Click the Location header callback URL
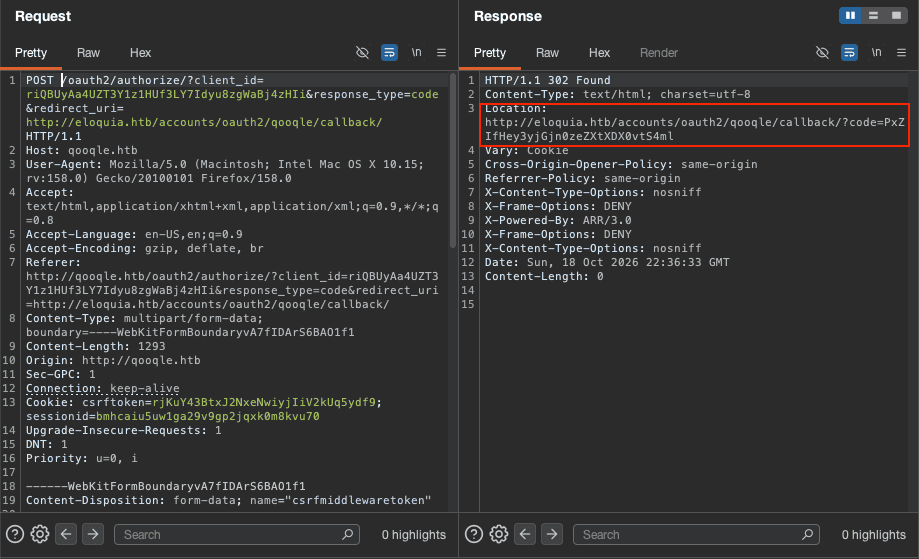Screen dimensions: 919x559 point(695,129)
